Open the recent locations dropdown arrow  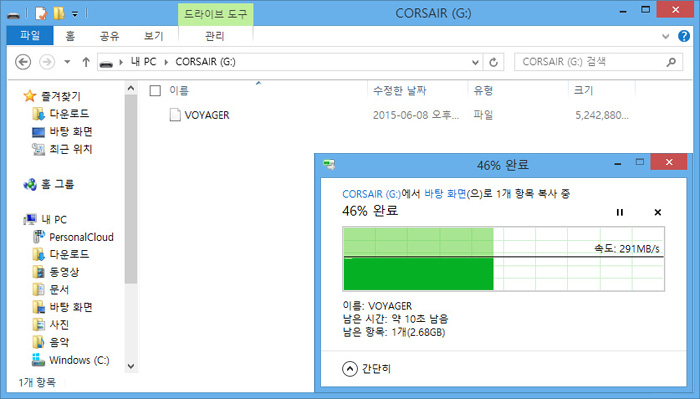click(67, 62)
